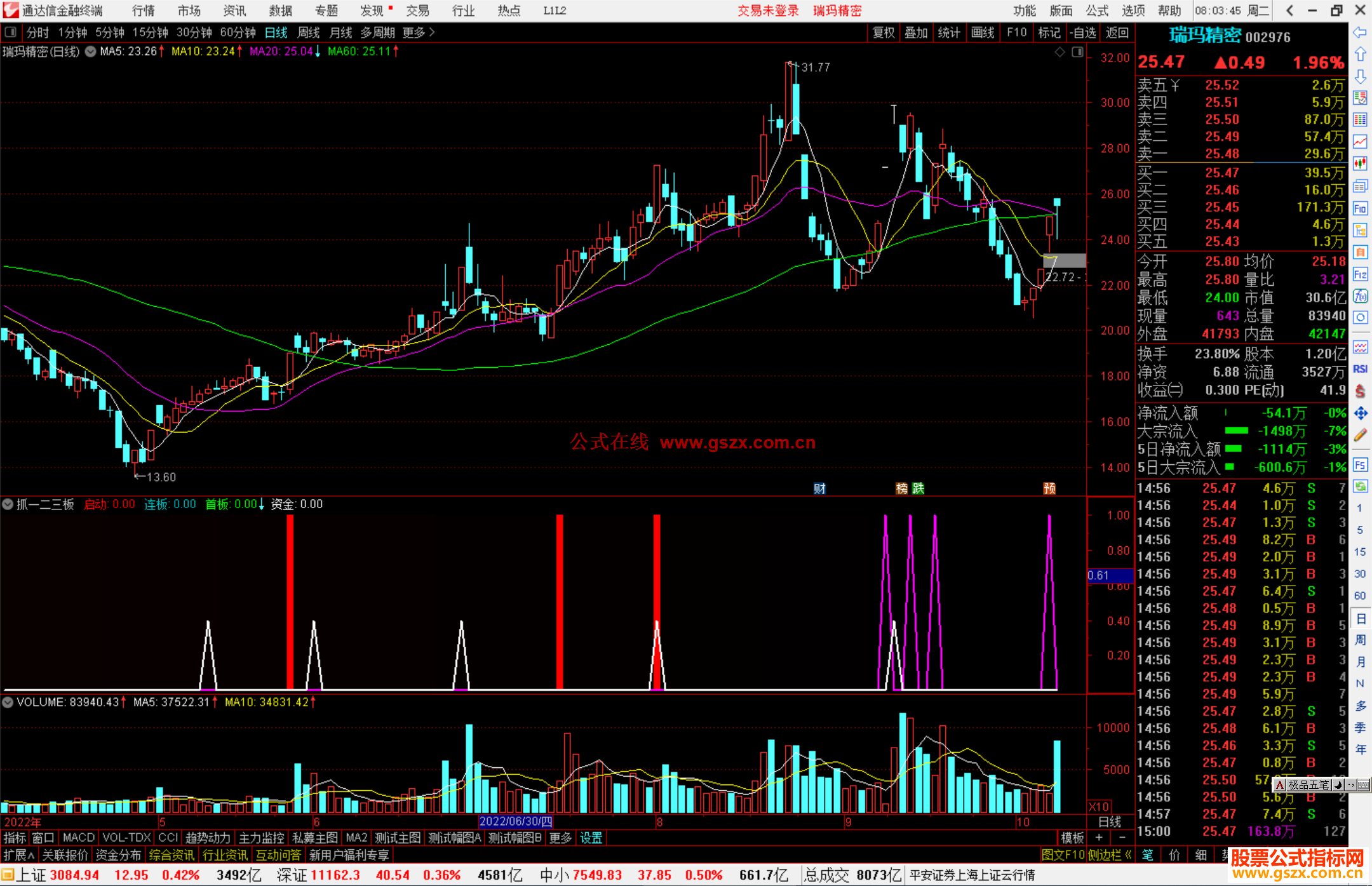Click the 榜 marker on chart
1372x886 pixels.
tap(902, 488)
